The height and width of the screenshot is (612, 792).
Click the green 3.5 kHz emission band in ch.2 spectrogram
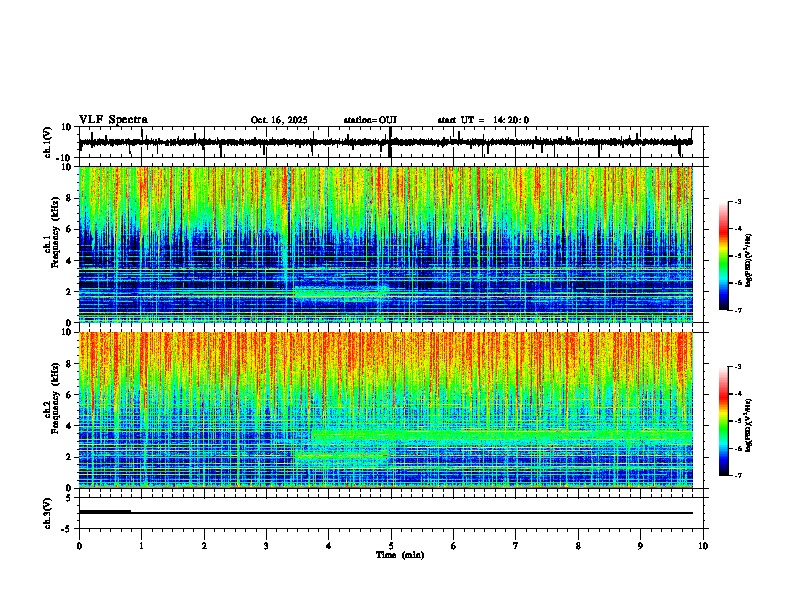[x=502, y=435]
